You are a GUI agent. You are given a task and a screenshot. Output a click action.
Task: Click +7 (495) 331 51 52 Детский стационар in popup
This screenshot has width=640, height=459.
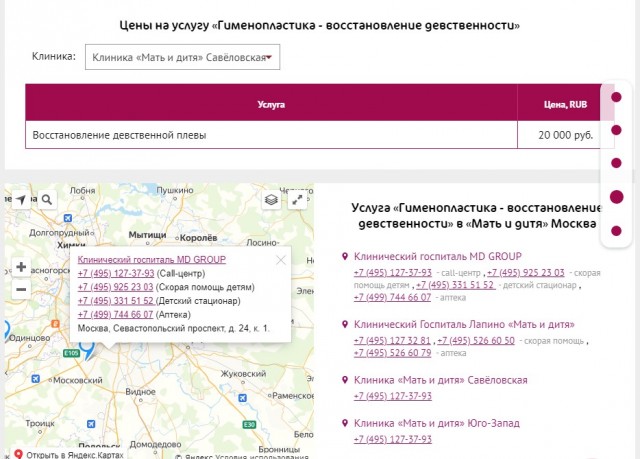pyautogui.click(x=116, y=301)
